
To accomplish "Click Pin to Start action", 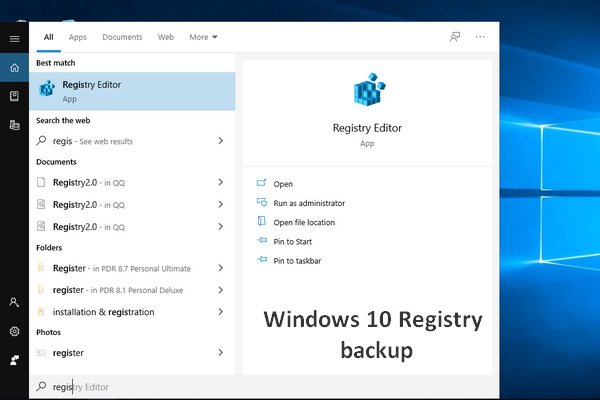I will coord(295,241).
